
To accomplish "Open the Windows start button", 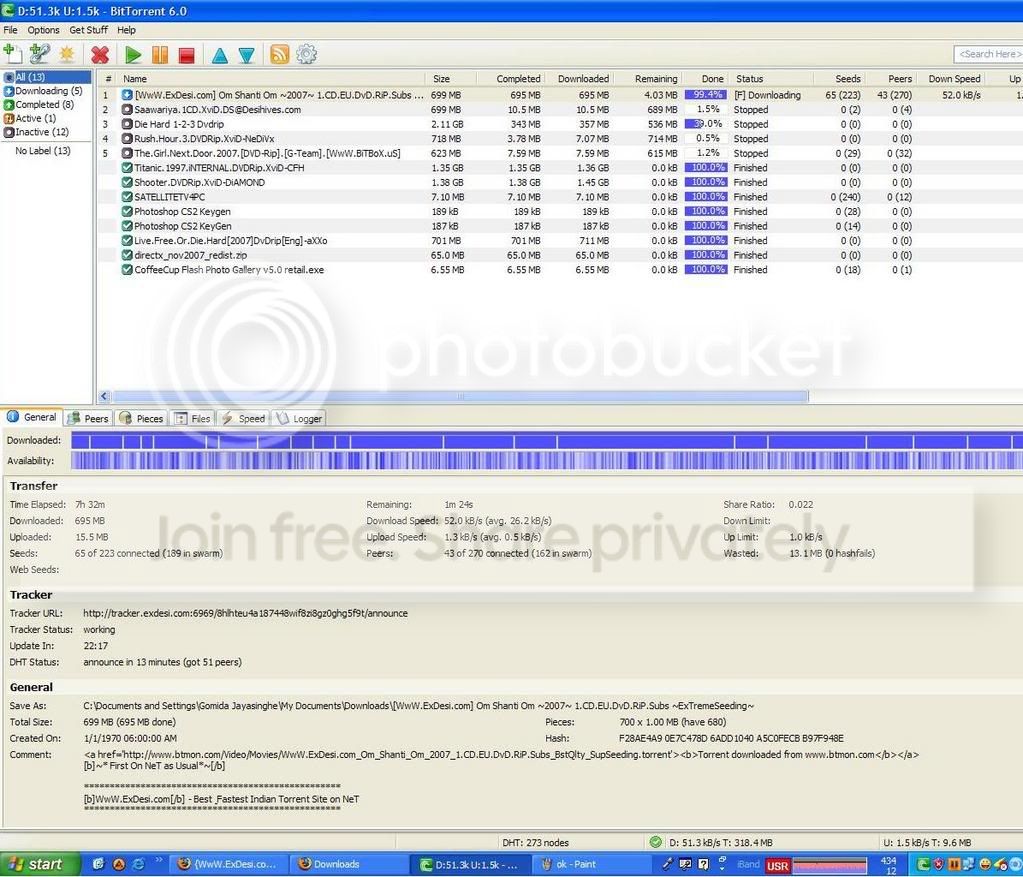I will 40,865.
